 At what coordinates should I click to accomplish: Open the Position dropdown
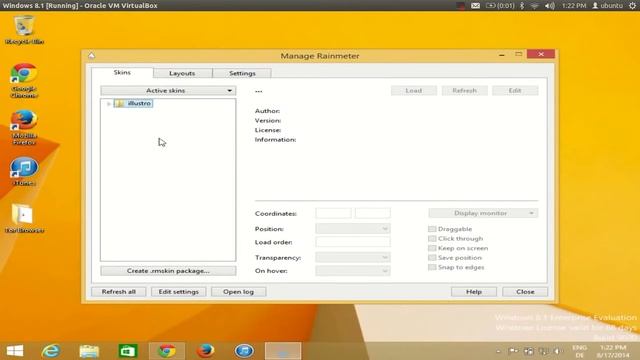point(353,229)
